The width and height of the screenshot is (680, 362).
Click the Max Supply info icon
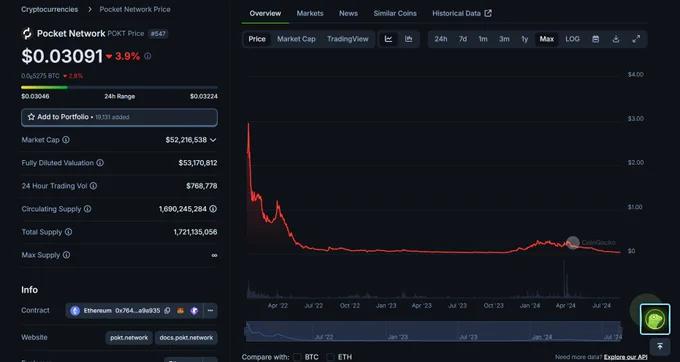pos(66,254)
